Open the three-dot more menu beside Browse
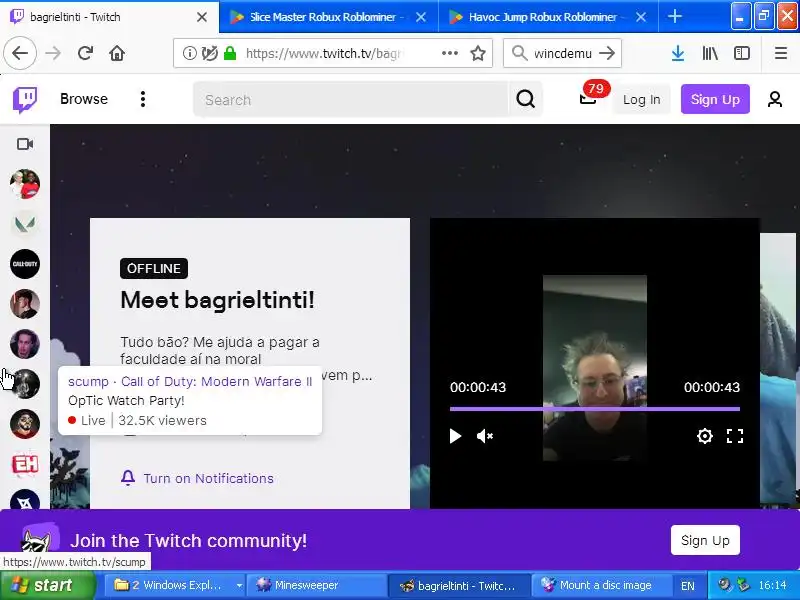This screenshot has height=600, width=800. click(x=143, y=99)
